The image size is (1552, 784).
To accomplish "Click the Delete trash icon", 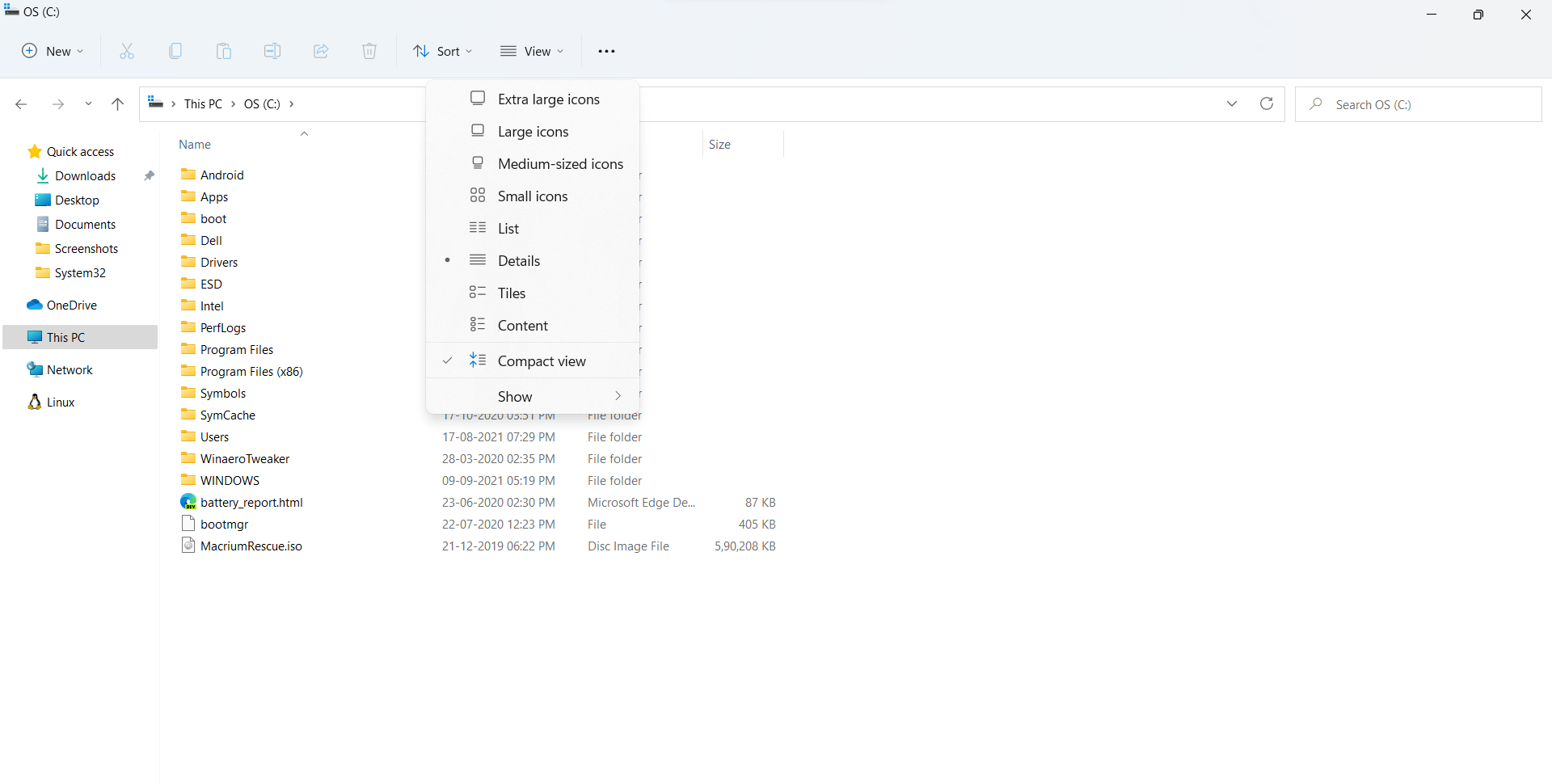I will pos(369,51).
